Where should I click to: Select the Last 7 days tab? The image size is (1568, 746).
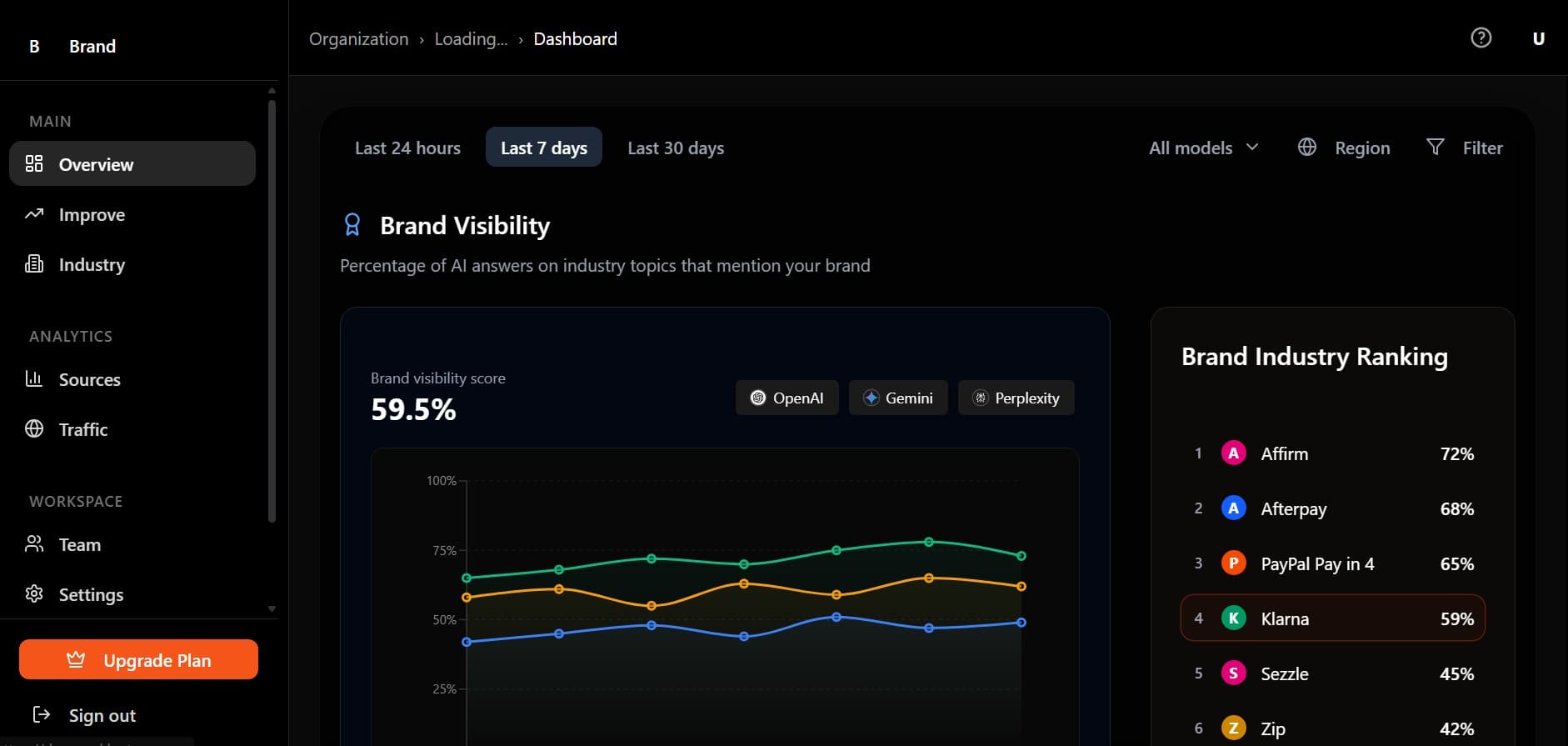(543, 148)
